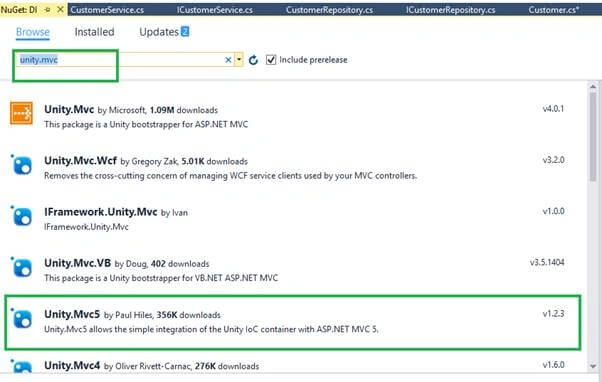Click the Unity.Mvc.Wcf description text
The image size is (602, 382).
[230, 176]
